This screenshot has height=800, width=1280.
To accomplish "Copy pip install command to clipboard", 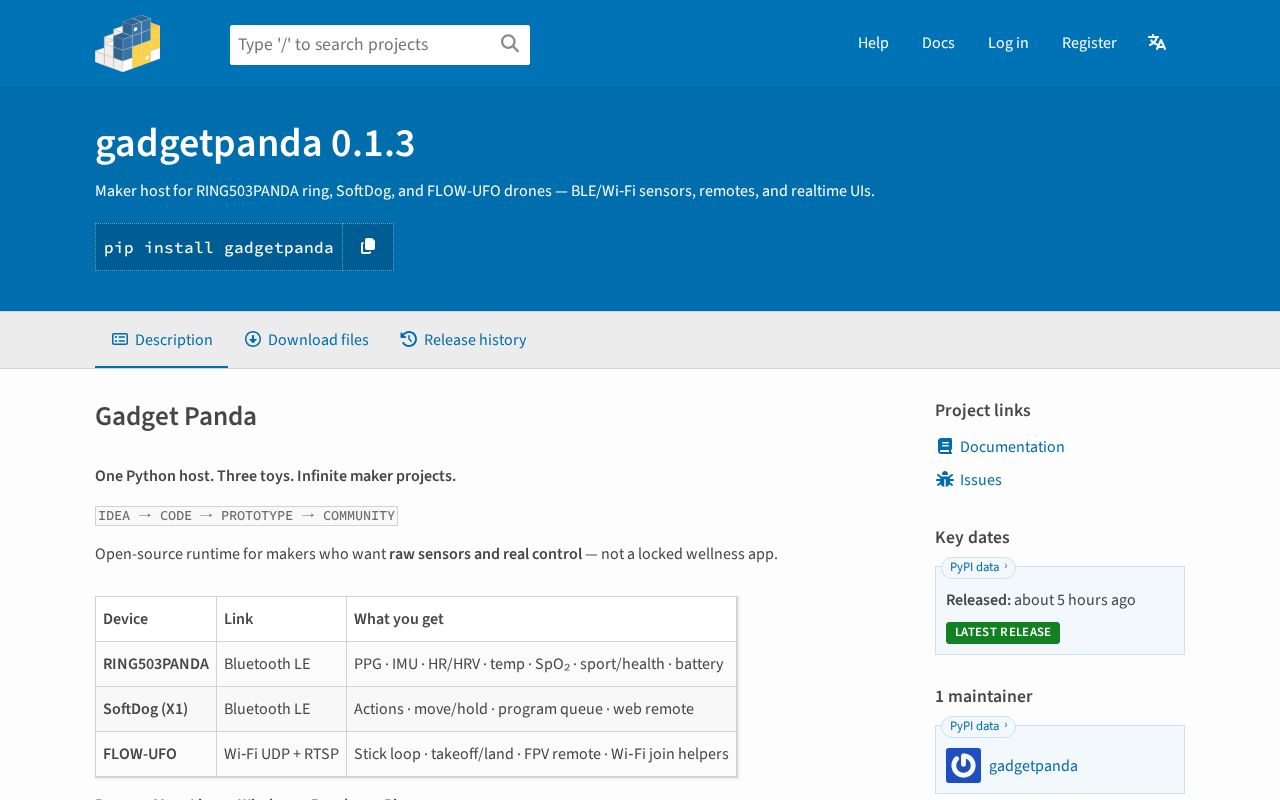I will click(x=368, y=247).
